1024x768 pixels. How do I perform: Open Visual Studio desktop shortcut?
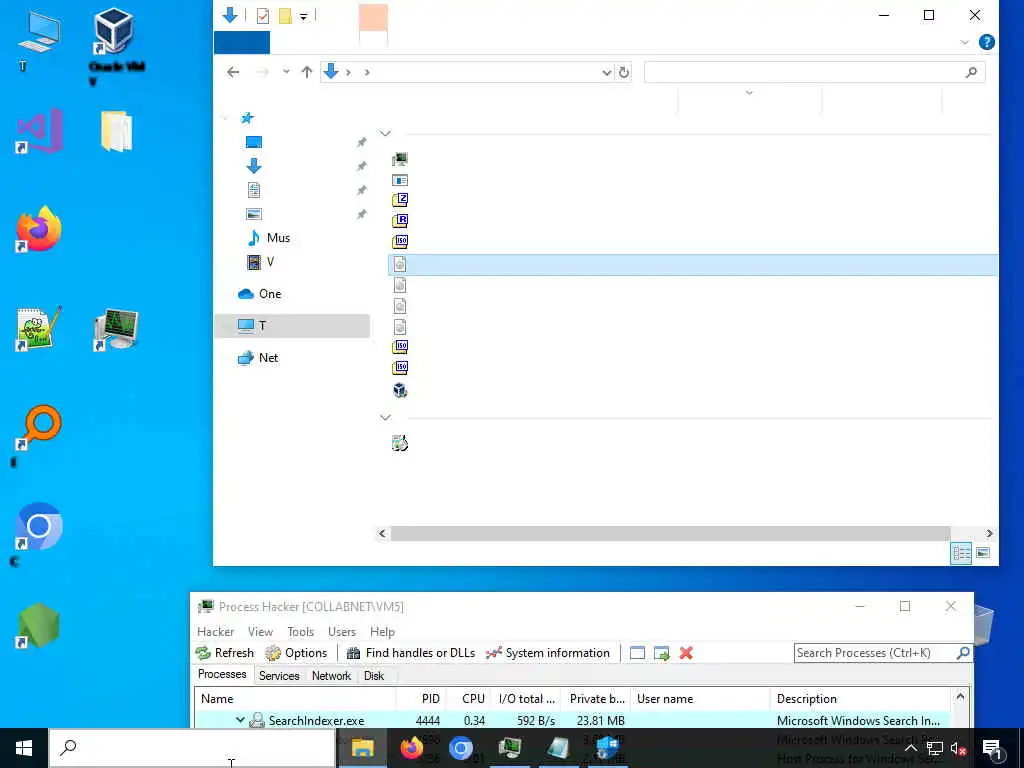coord(39,131)
